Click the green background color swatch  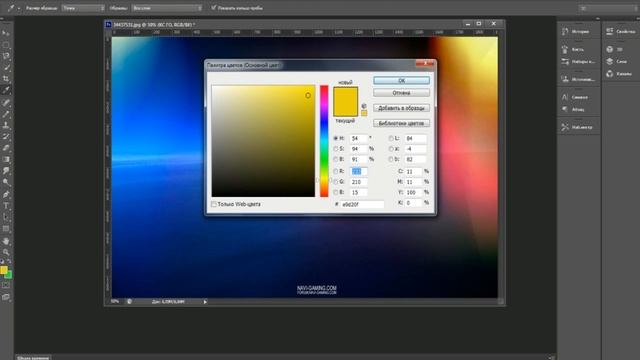coord(9,275)
